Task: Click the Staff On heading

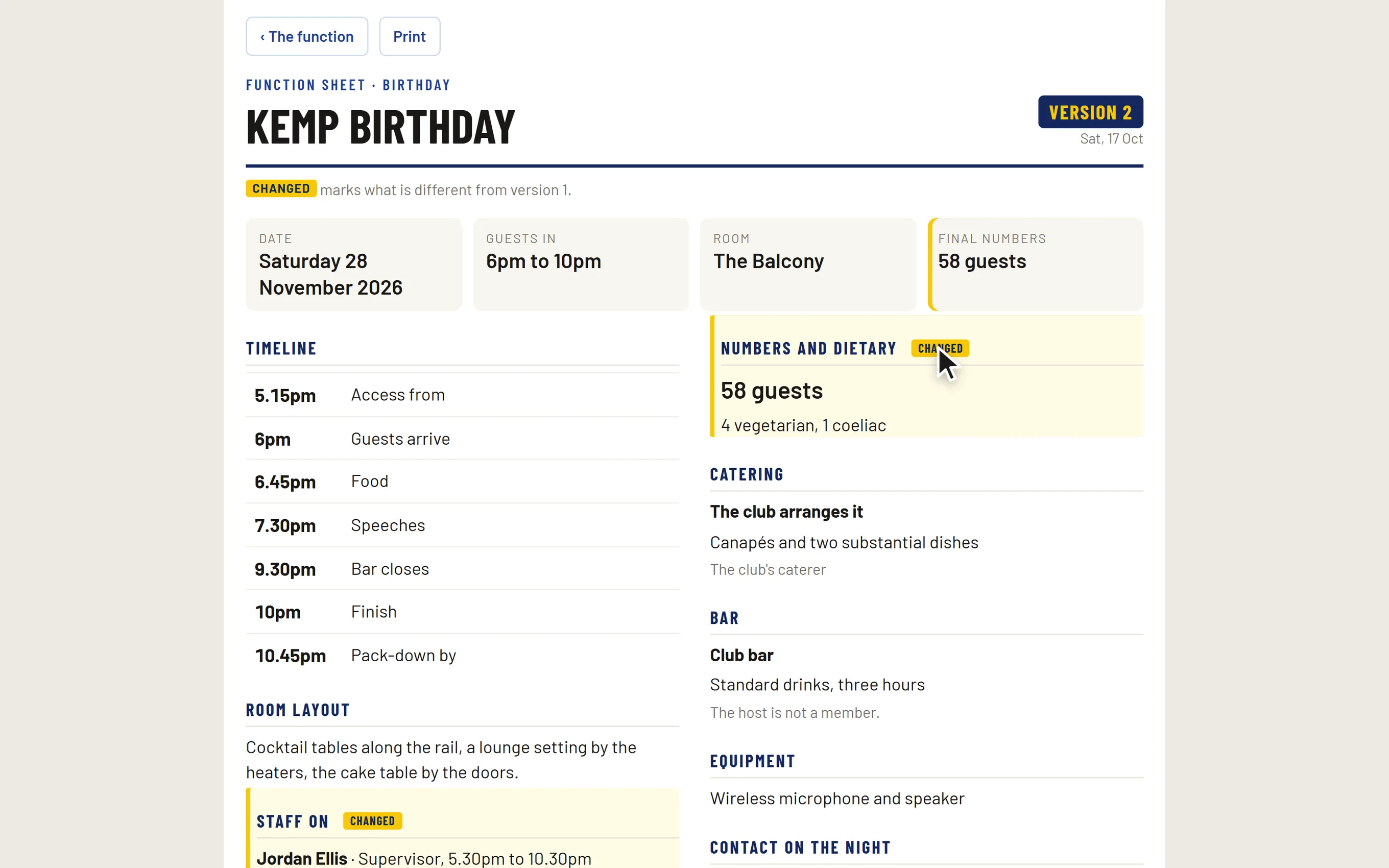Action: [x=292, y=822]
